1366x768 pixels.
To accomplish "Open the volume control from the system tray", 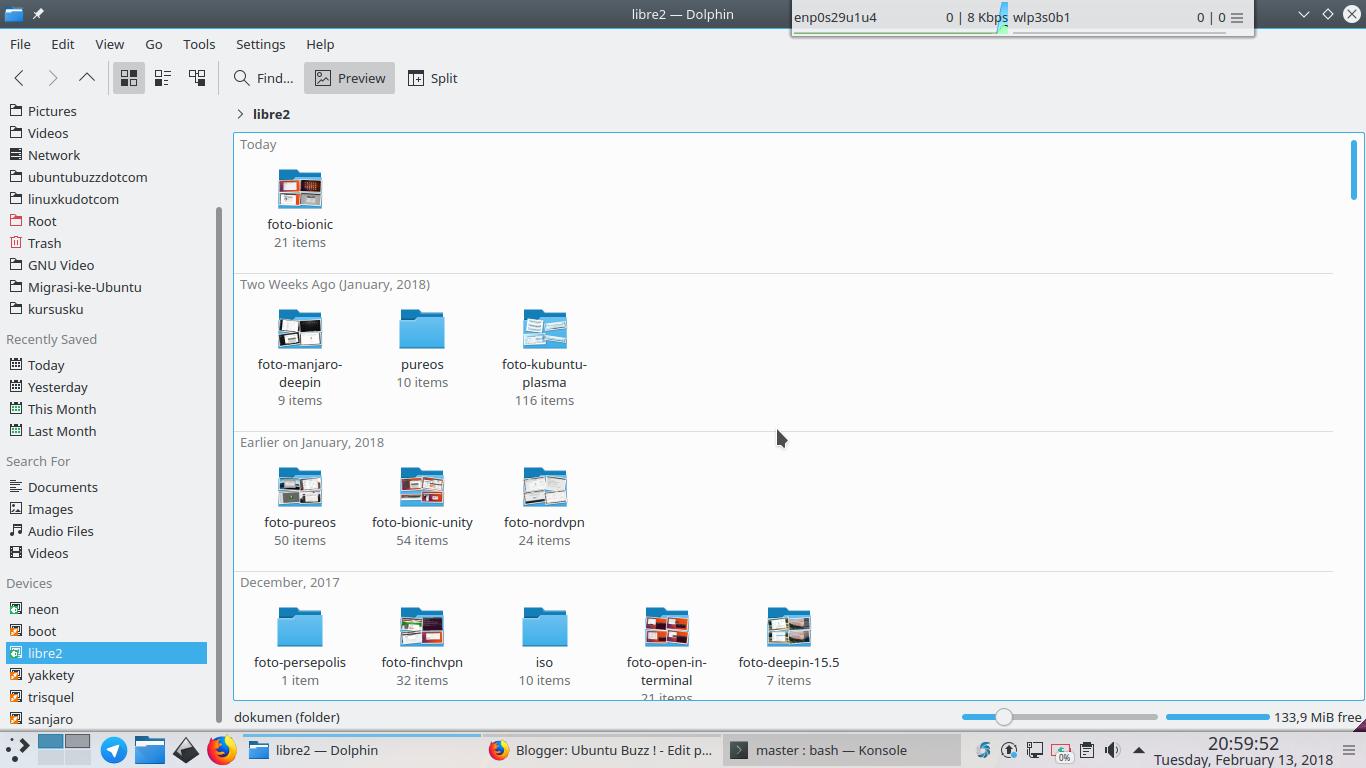I will coord(1111,750).
